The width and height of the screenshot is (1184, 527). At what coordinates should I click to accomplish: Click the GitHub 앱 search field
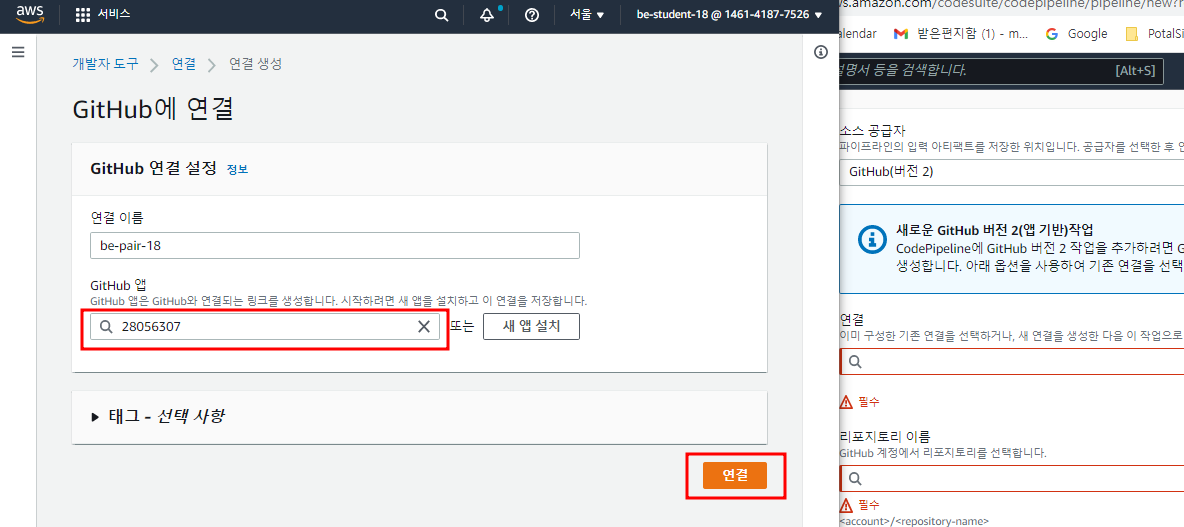pyautogui.click(x=265, y=326)
